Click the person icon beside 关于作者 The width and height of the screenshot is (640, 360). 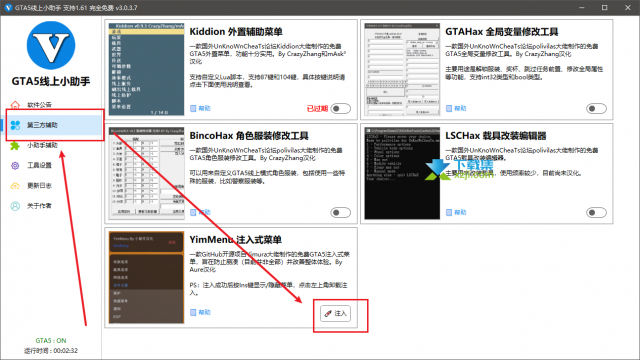pos(15,206)
